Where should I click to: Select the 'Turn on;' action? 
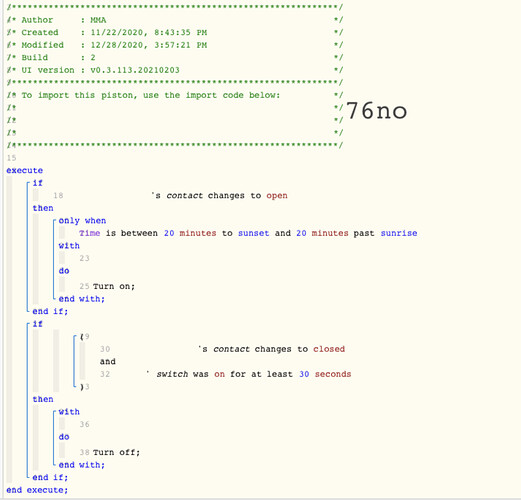click(x=114, y=286)
